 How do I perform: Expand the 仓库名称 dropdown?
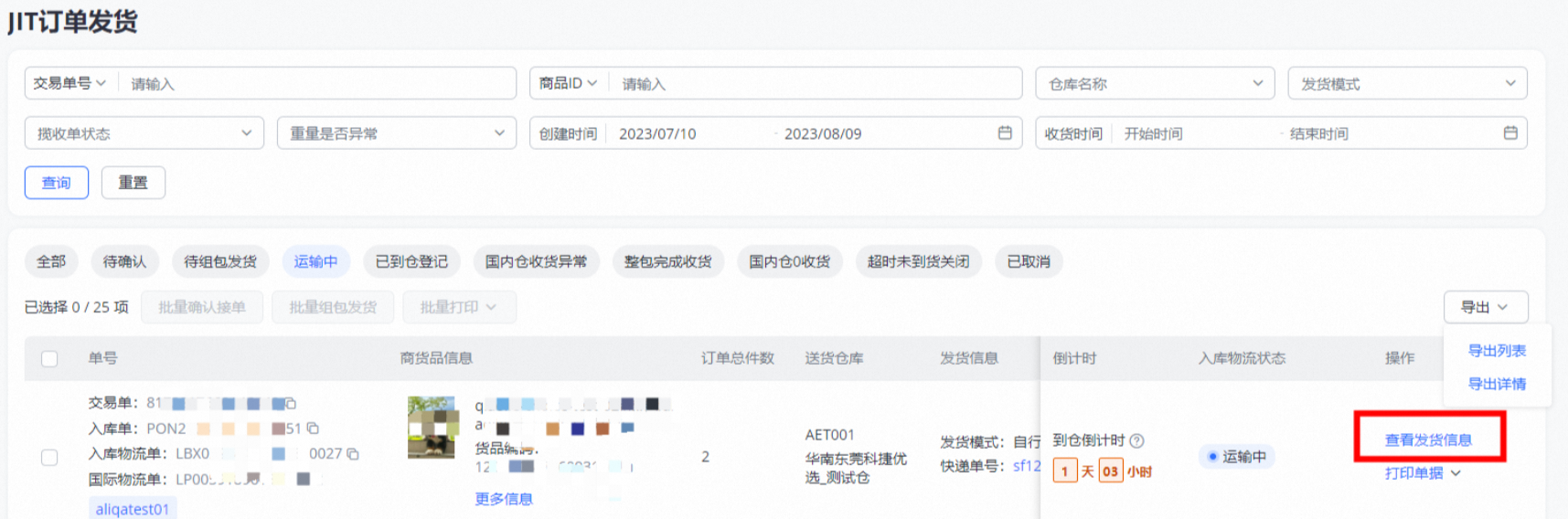[1155, 83]
